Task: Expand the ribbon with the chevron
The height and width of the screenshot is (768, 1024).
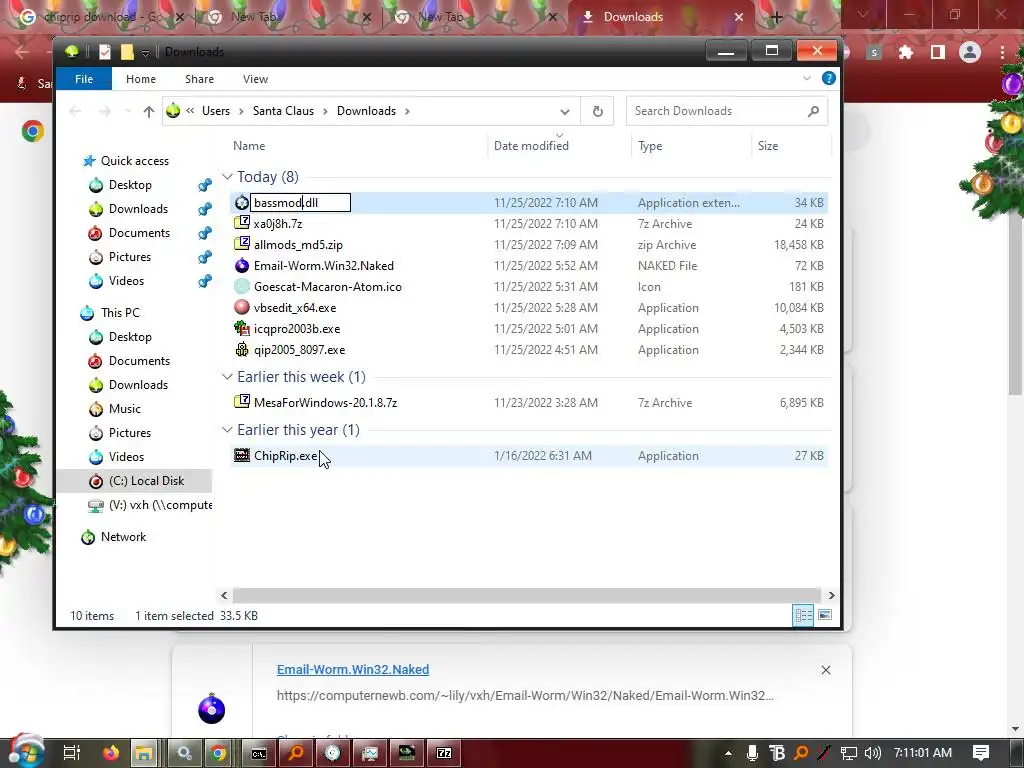Action: pyautogui.click(x=807, y=78)
